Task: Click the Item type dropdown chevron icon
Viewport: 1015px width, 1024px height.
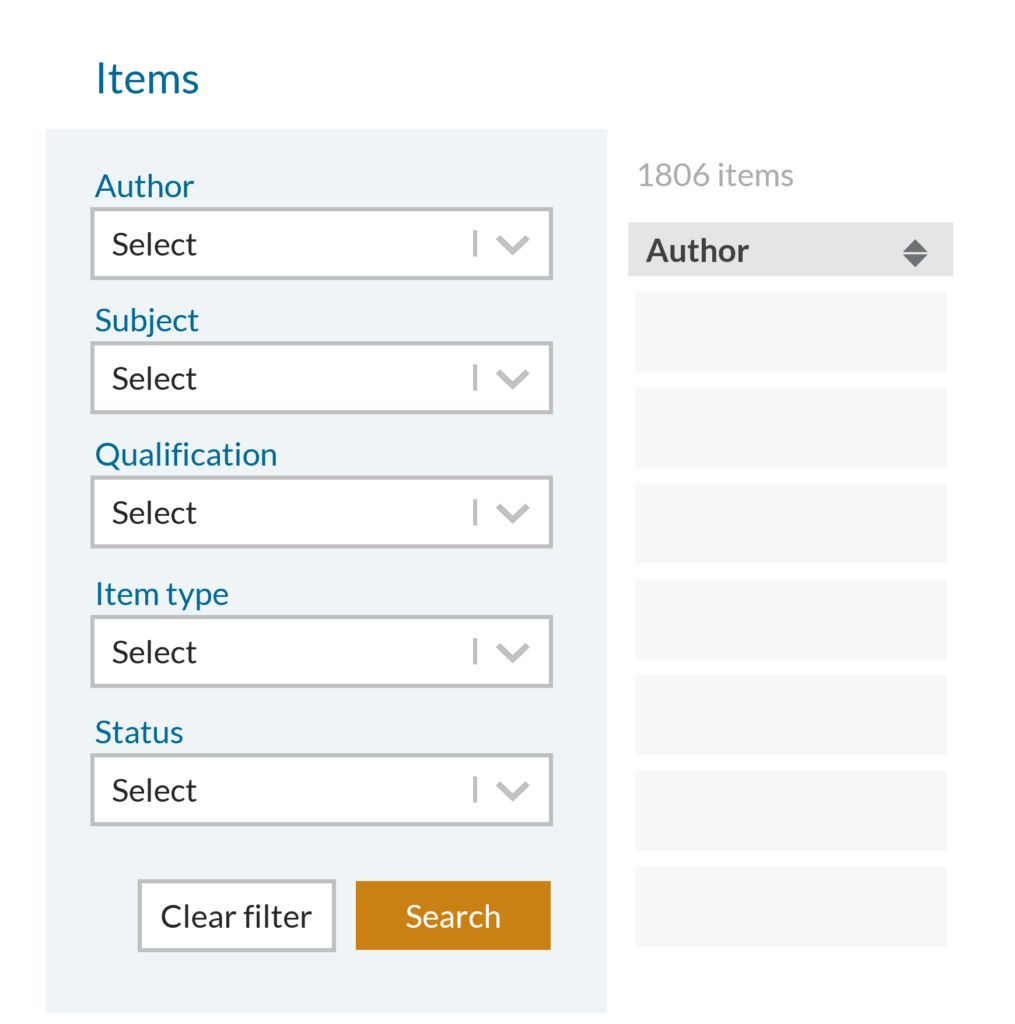Action: tap(513, 651)
